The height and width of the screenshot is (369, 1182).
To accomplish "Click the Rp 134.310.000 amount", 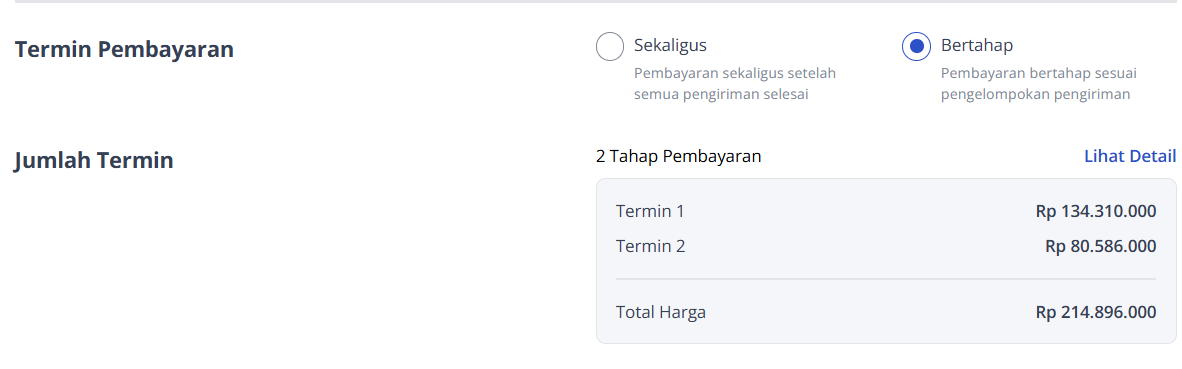I will click(1096, 211).
